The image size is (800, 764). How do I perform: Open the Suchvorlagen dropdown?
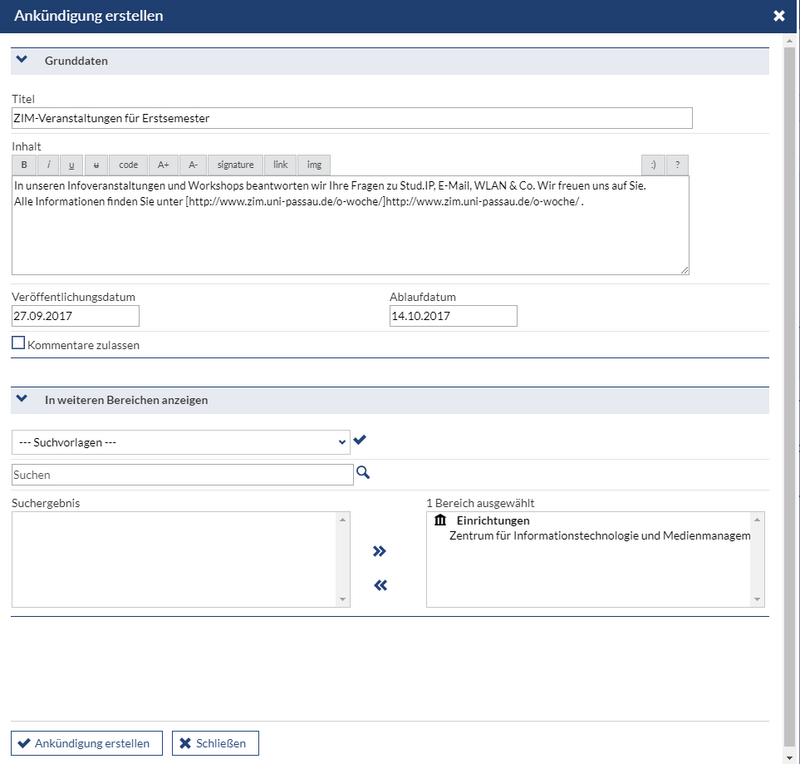click(181, 442)
